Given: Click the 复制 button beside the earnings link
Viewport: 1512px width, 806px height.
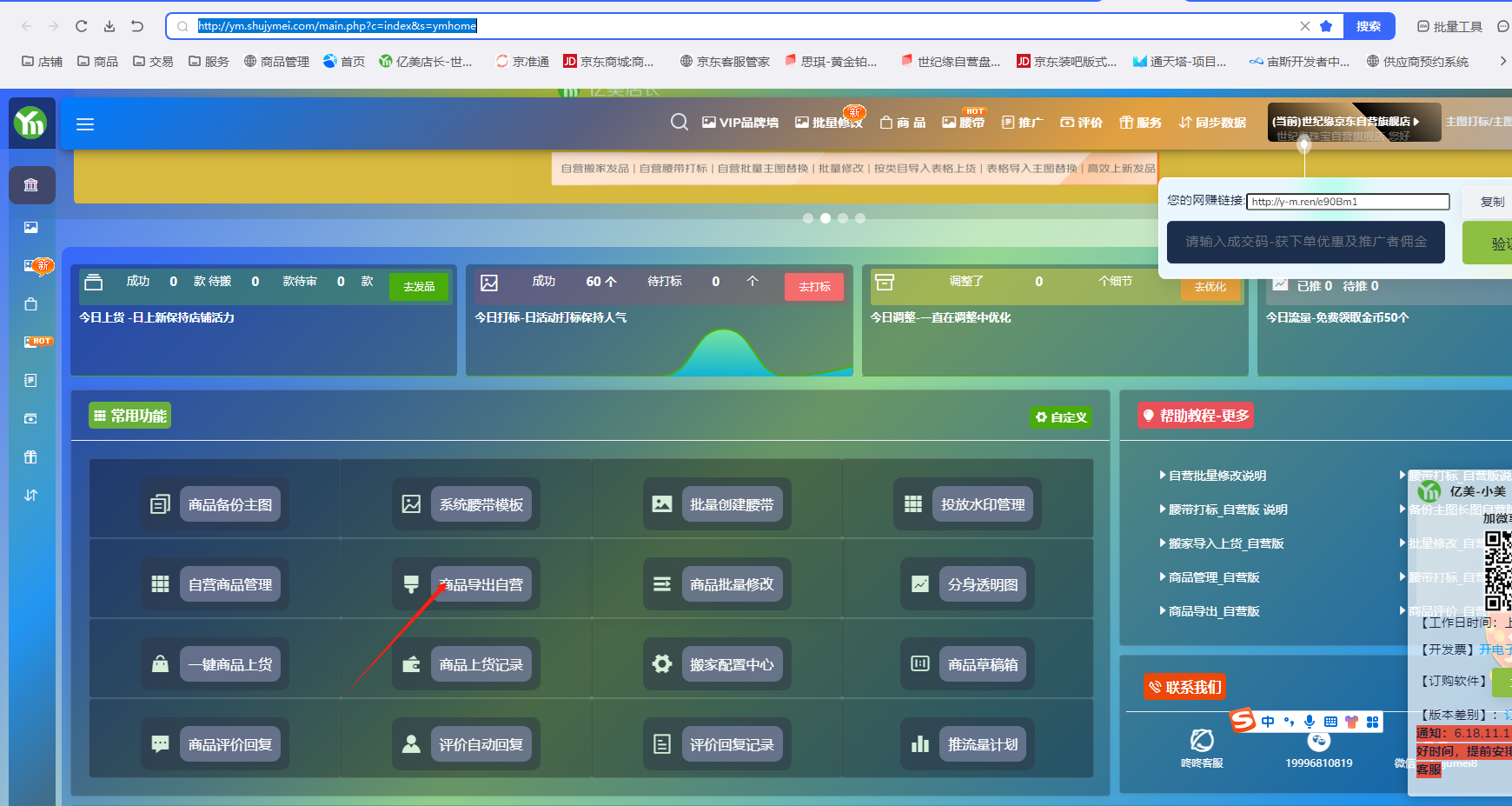Looking at the screenshot, I should pyautogui.click(x=1491, y=202).
